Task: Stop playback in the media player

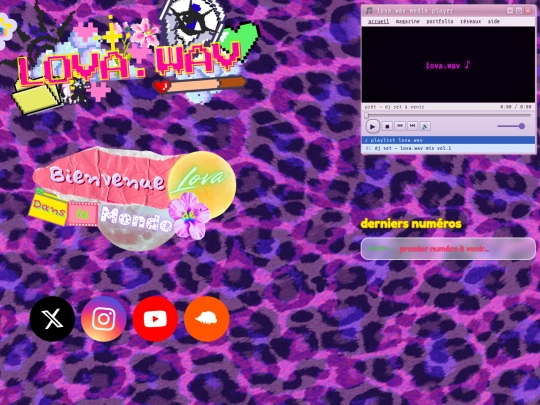Action: [387, 126]
